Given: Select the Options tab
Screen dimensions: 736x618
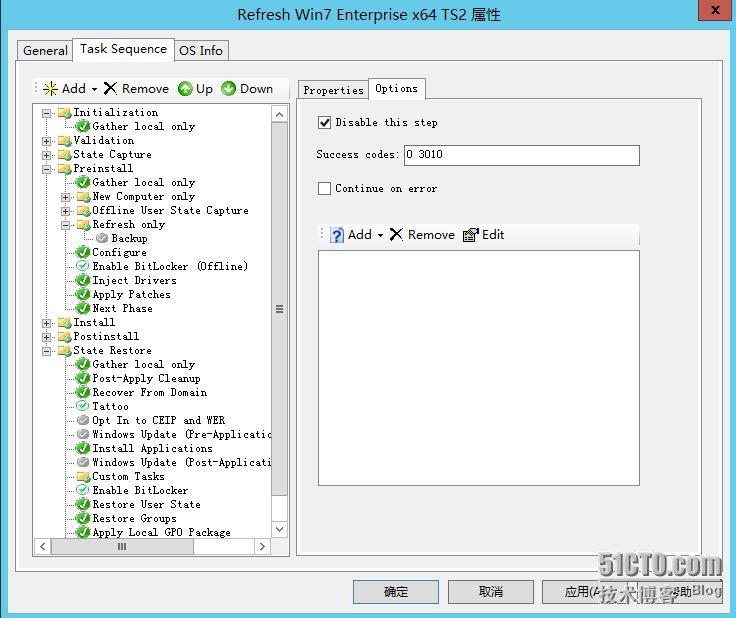Looking at the screenshot, I should pyautogui.click(x=397, y=88).
